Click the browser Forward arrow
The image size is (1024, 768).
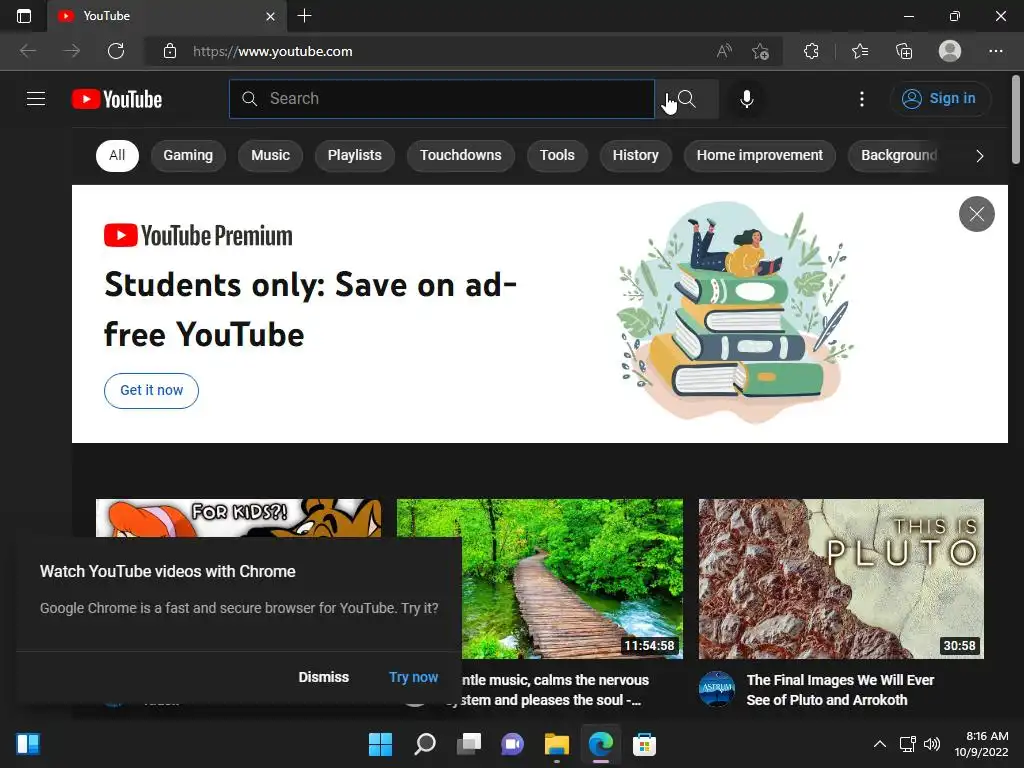pos(72,51)
